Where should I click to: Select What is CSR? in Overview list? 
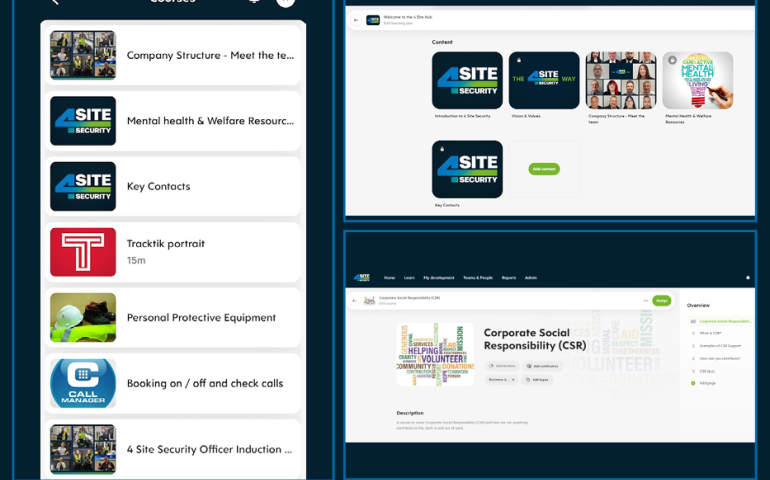[x=712, y=333]
